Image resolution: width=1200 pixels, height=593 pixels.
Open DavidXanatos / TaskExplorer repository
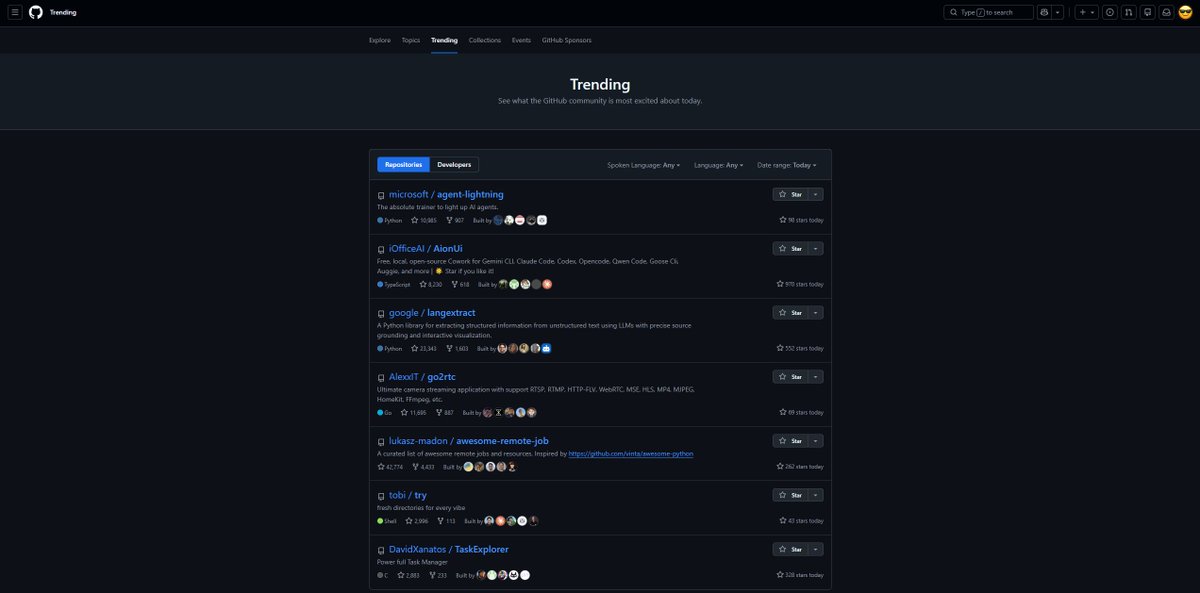click(449, 549)
